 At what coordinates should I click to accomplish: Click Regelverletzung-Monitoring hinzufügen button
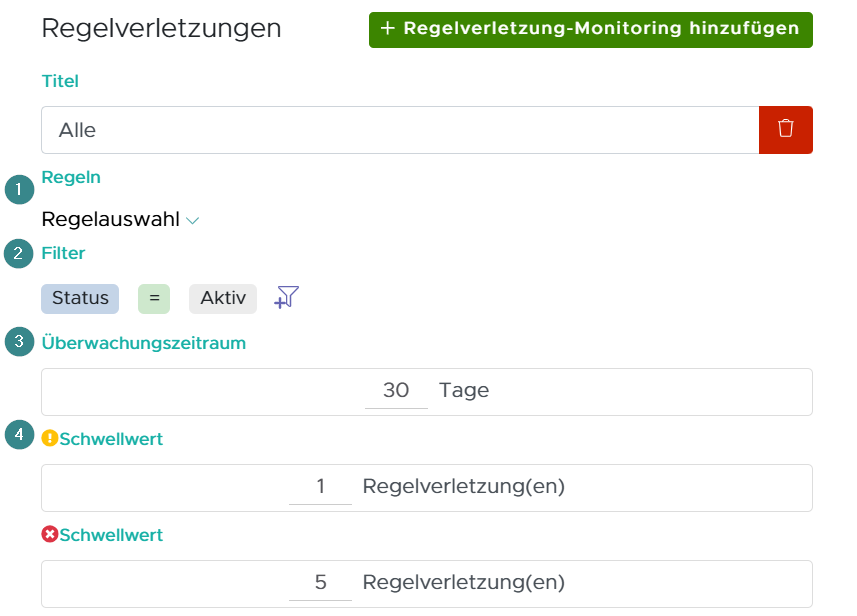click(x=590, y=29)
